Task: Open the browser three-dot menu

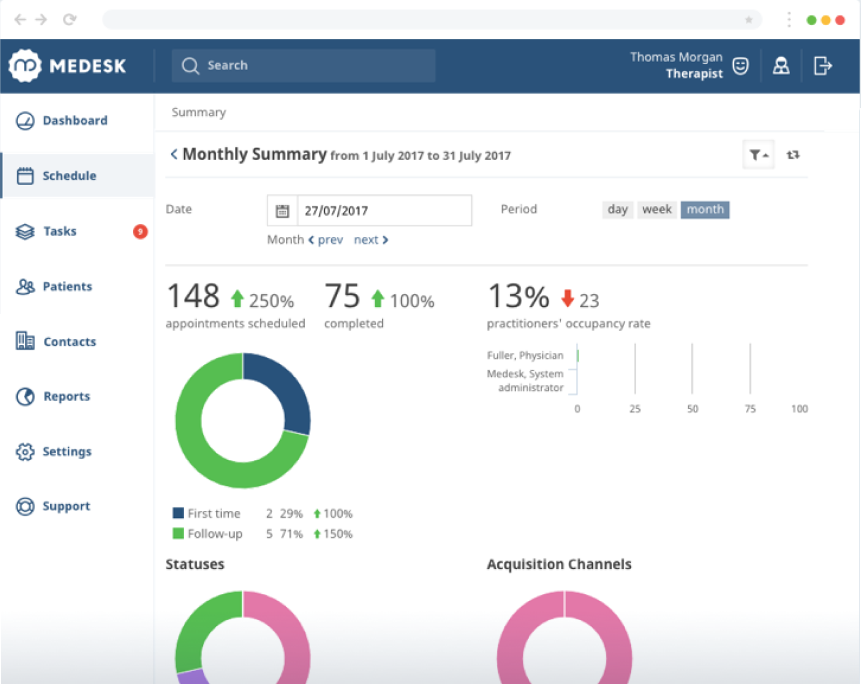Action: pos(789,20)
